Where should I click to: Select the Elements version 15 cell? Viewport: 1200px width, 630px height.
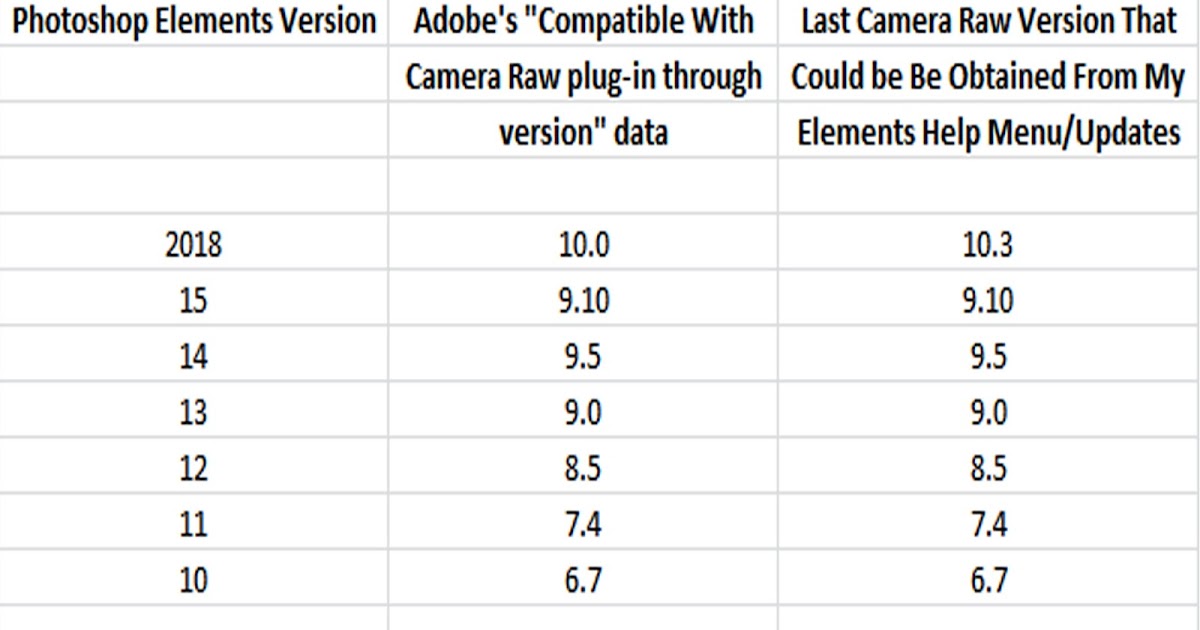(193, 300)
